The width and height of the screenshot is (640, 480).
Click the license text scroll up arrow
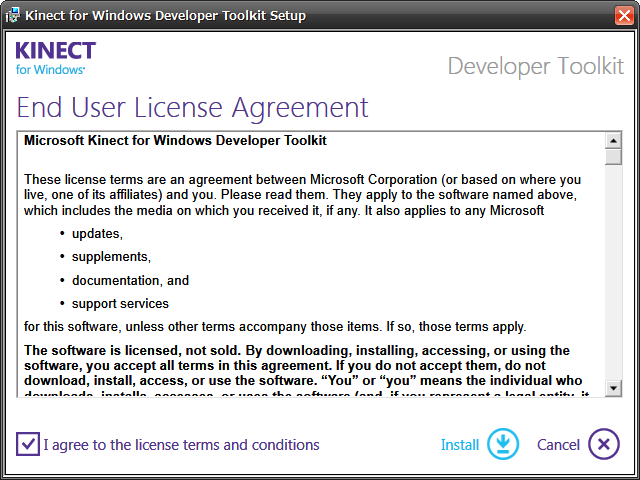coord(613,141)
